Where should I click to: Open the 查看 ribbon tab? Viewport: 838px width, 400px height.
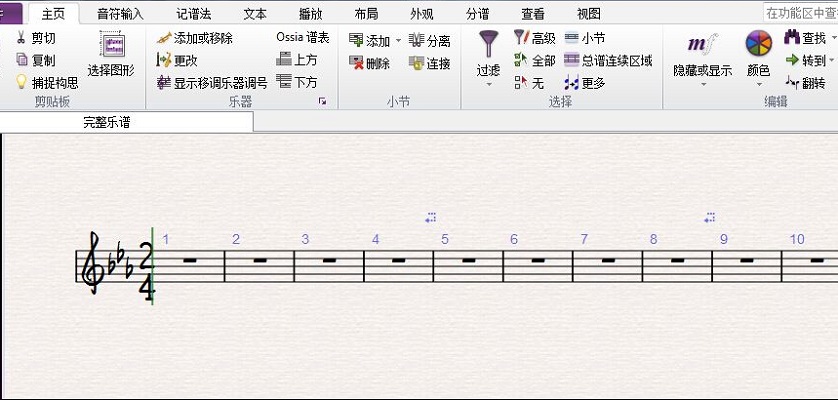tap(533, 14)
